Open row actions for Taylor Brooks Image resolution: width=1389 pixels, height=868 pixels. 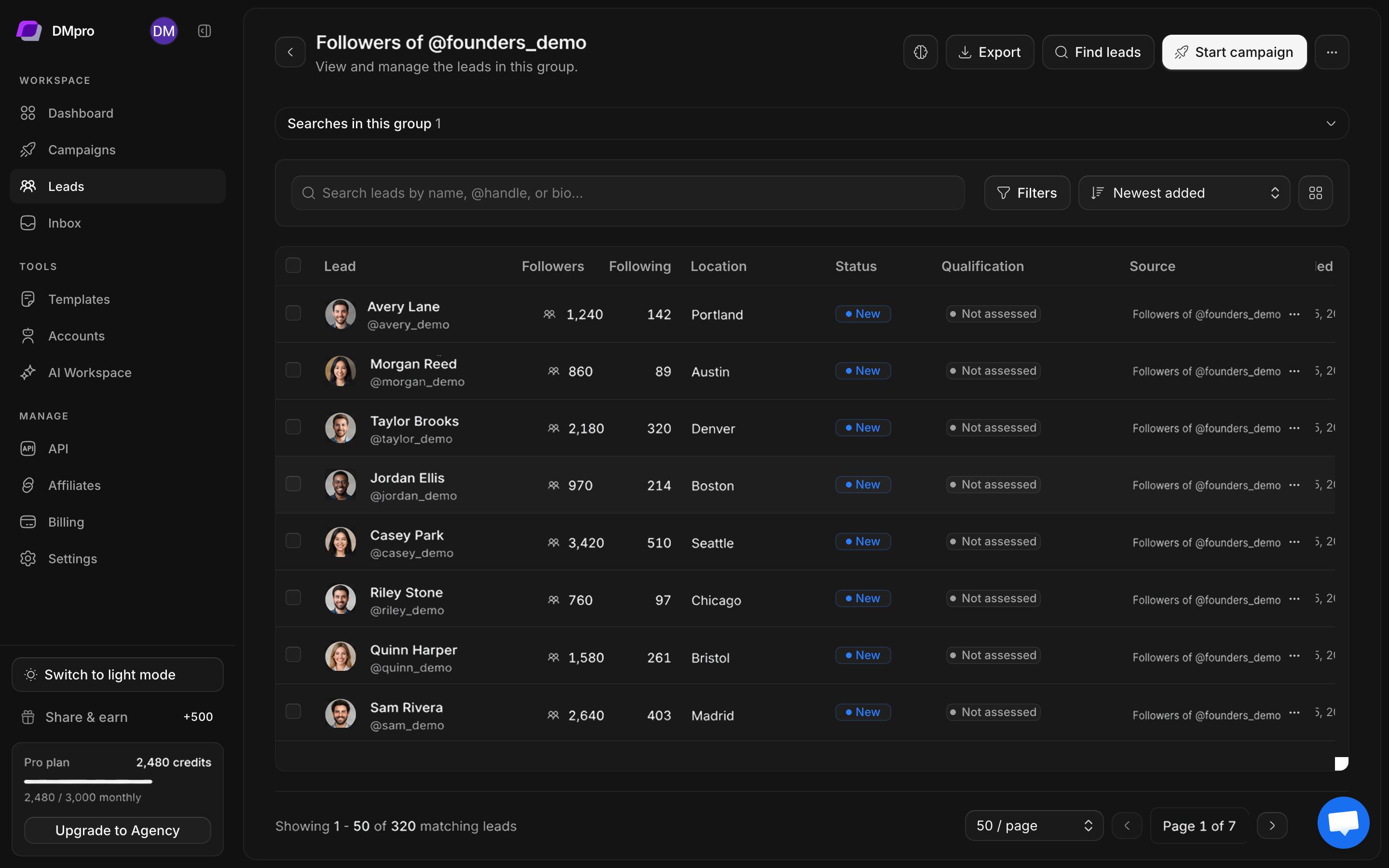(x=1294, y=428)
